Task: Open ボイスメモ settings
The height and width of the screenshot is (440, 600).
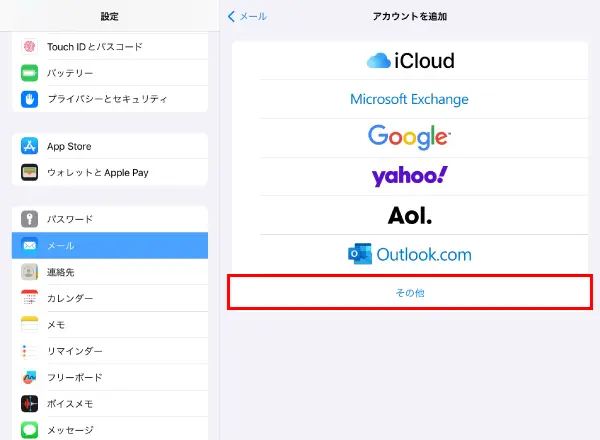Action: pos(110,404)
